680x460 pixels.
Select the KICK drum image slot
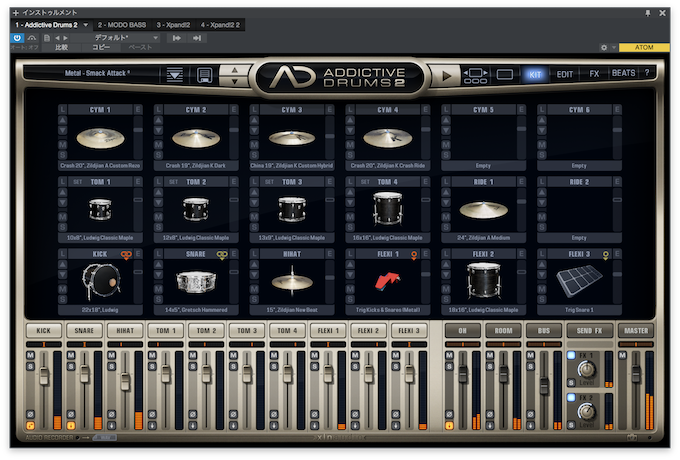(x=101, y=281)
